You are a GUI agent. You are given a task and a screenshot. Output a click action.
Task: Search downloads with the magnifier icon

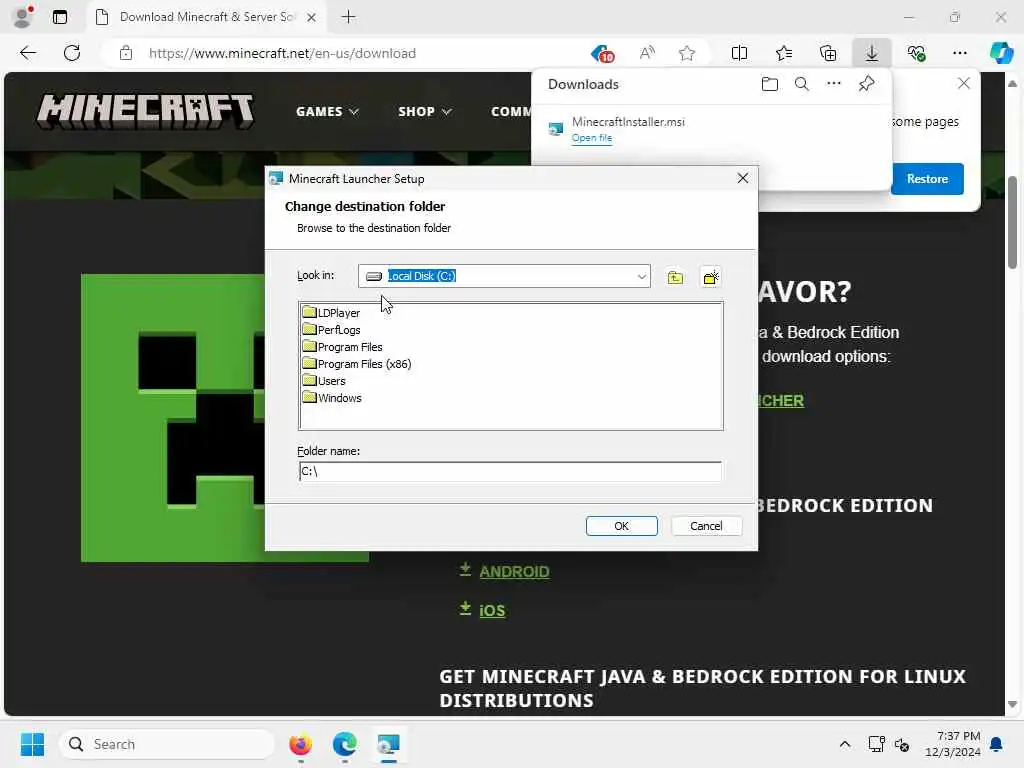tap(801, 84)
